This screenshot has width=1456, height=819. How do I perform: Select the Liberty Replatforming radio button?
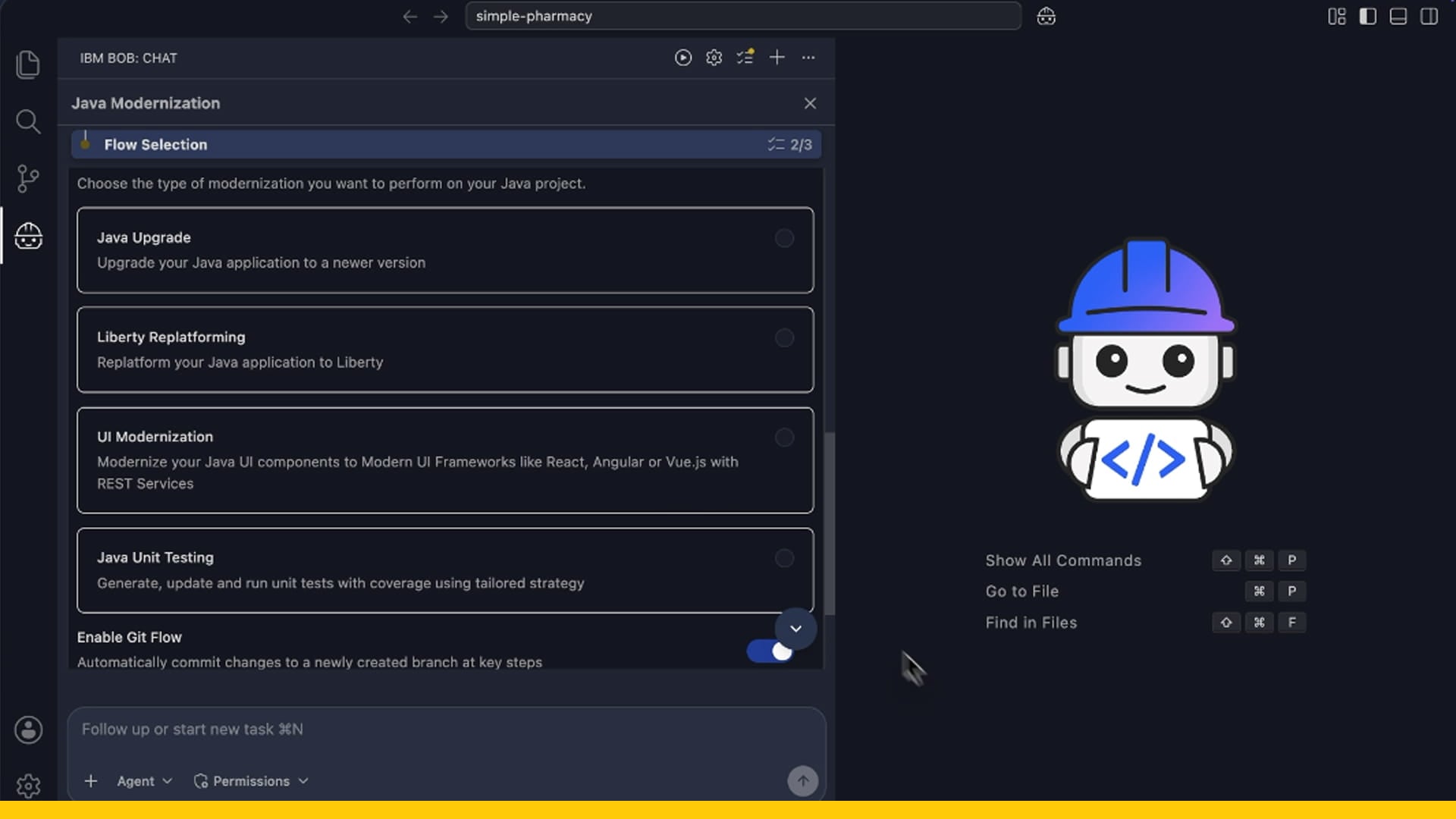point(784,337)
